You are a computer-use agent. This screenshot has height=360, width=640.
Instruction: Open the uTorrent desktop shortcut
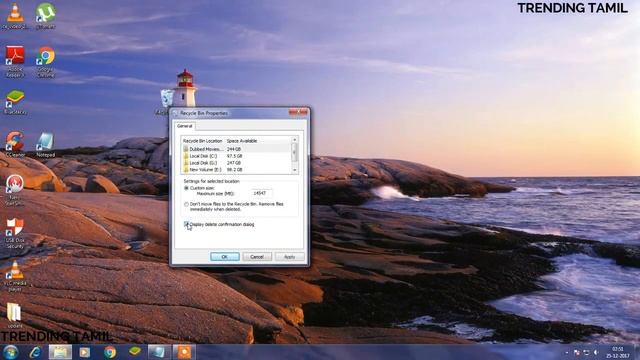45,16
